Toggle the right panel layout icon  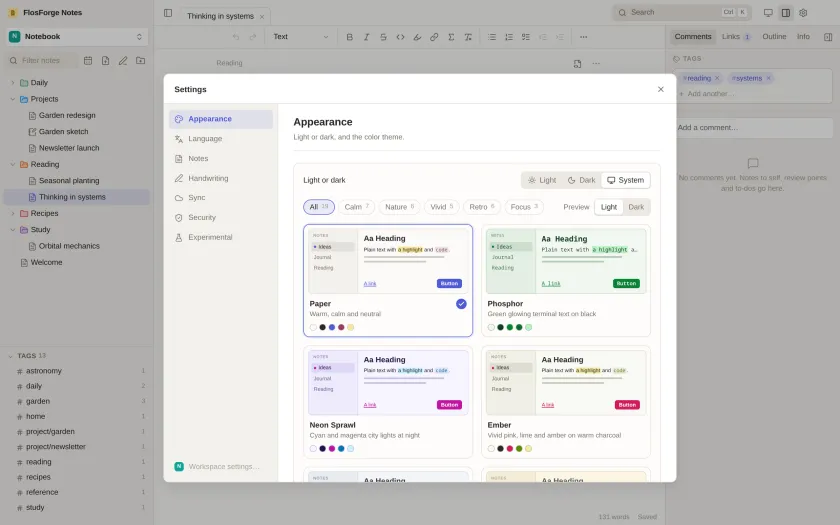(786, 13)
